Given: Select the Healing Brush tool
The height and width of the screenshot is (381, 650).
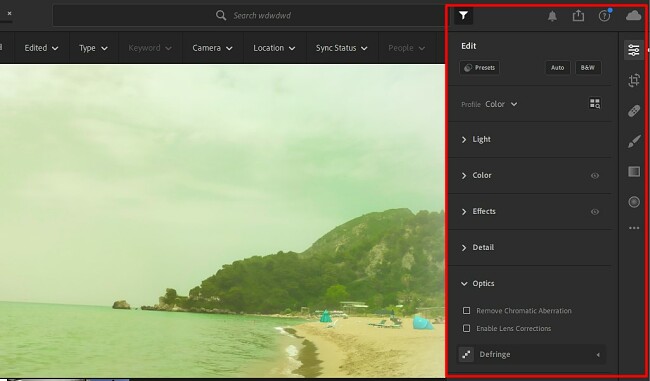Looking at the screenshot, I should pyautogui.click(x=634, y=111).
